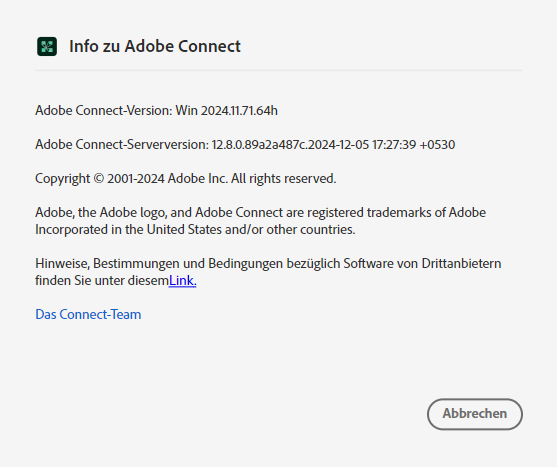Click the 17:27:39 +0530 timestamp
Image resolution: width=557 pixels, height=467 pixels.
click(x=413, y=145)
